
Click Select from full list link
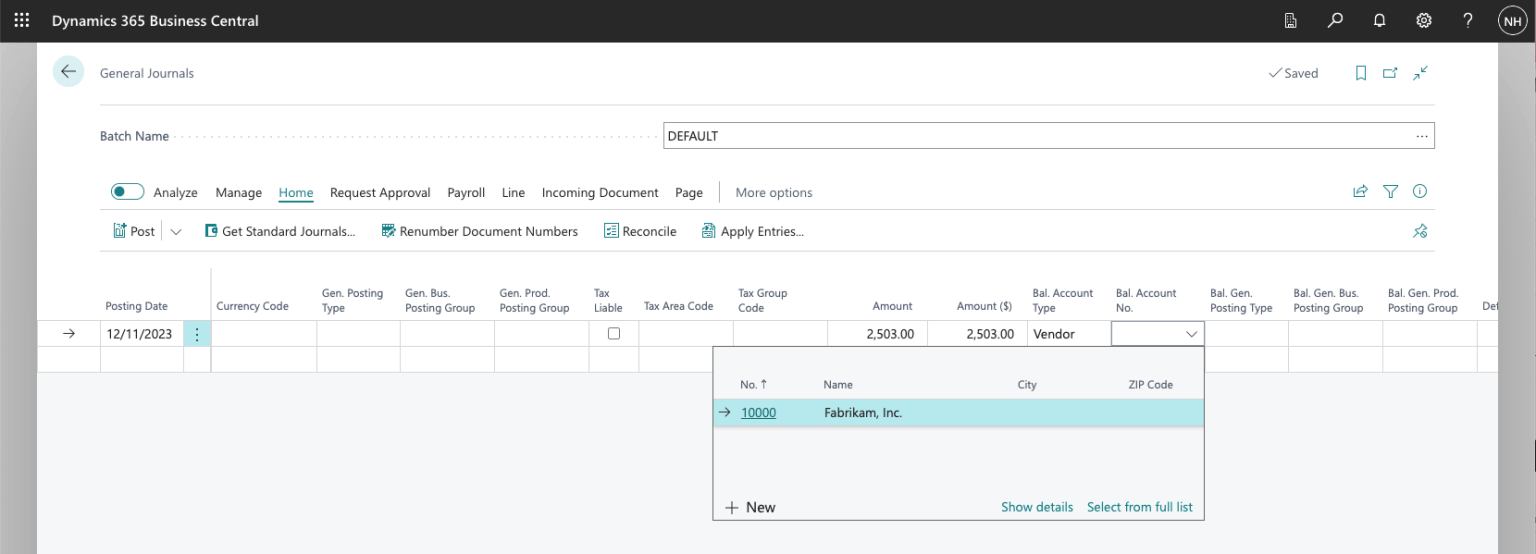[x=1139, y=507]
